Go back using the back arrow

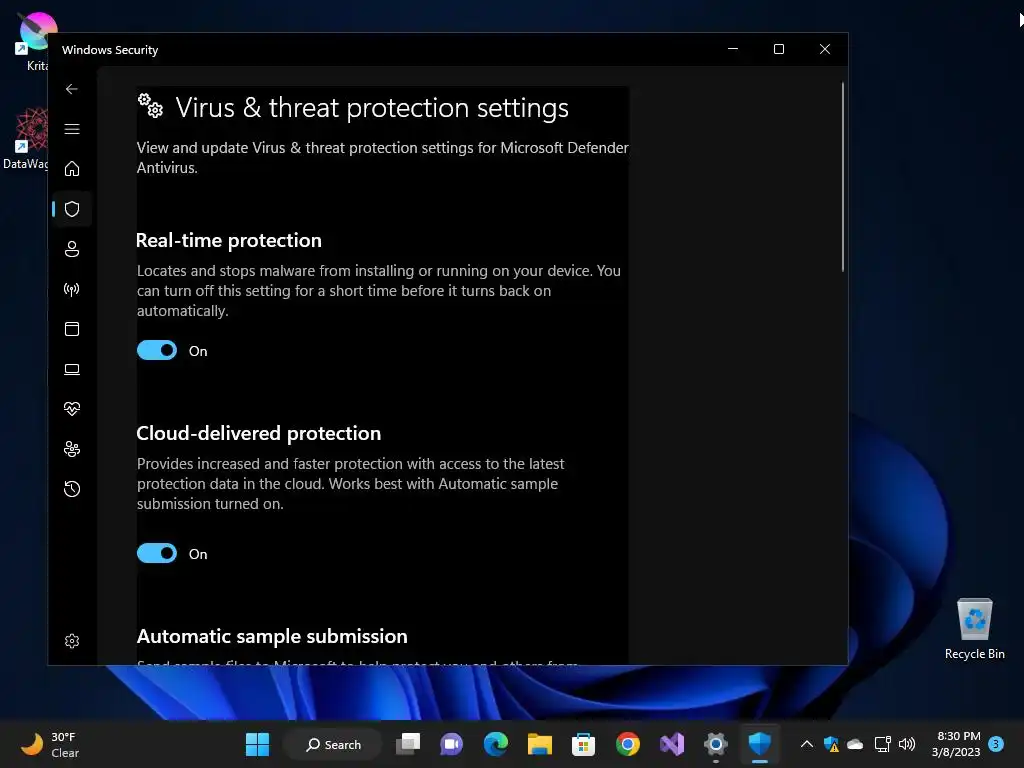[x=72, y=89]
